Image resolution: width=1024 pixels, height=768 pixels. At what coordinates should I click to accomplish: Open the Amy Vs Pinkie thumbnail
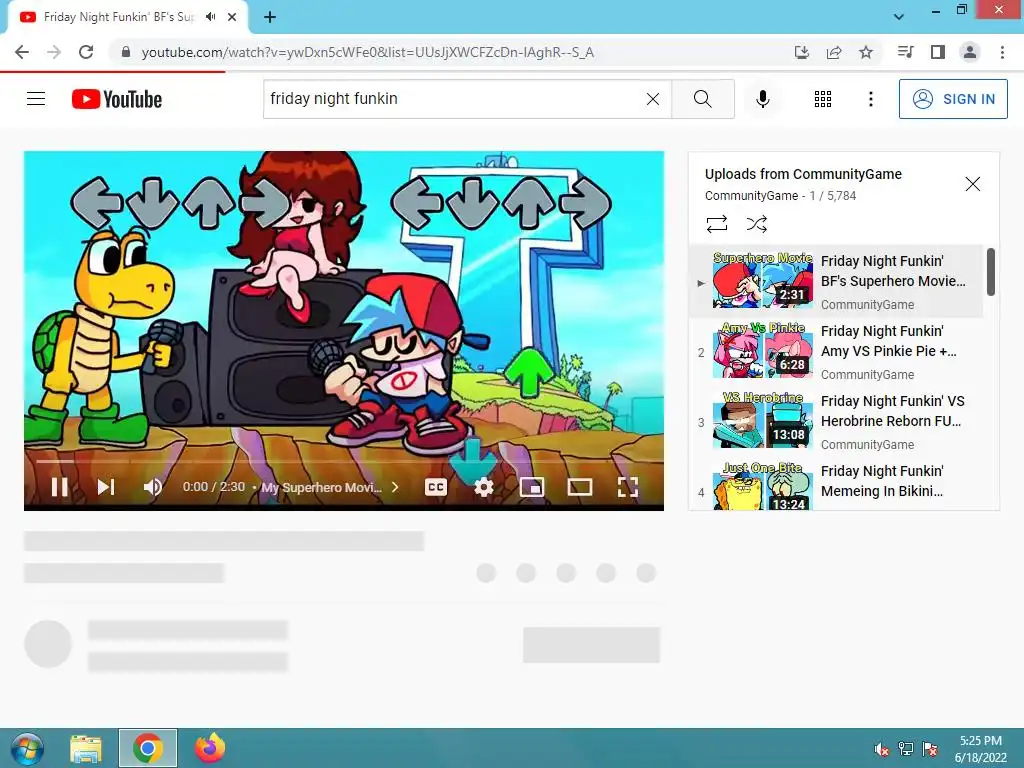762,350
